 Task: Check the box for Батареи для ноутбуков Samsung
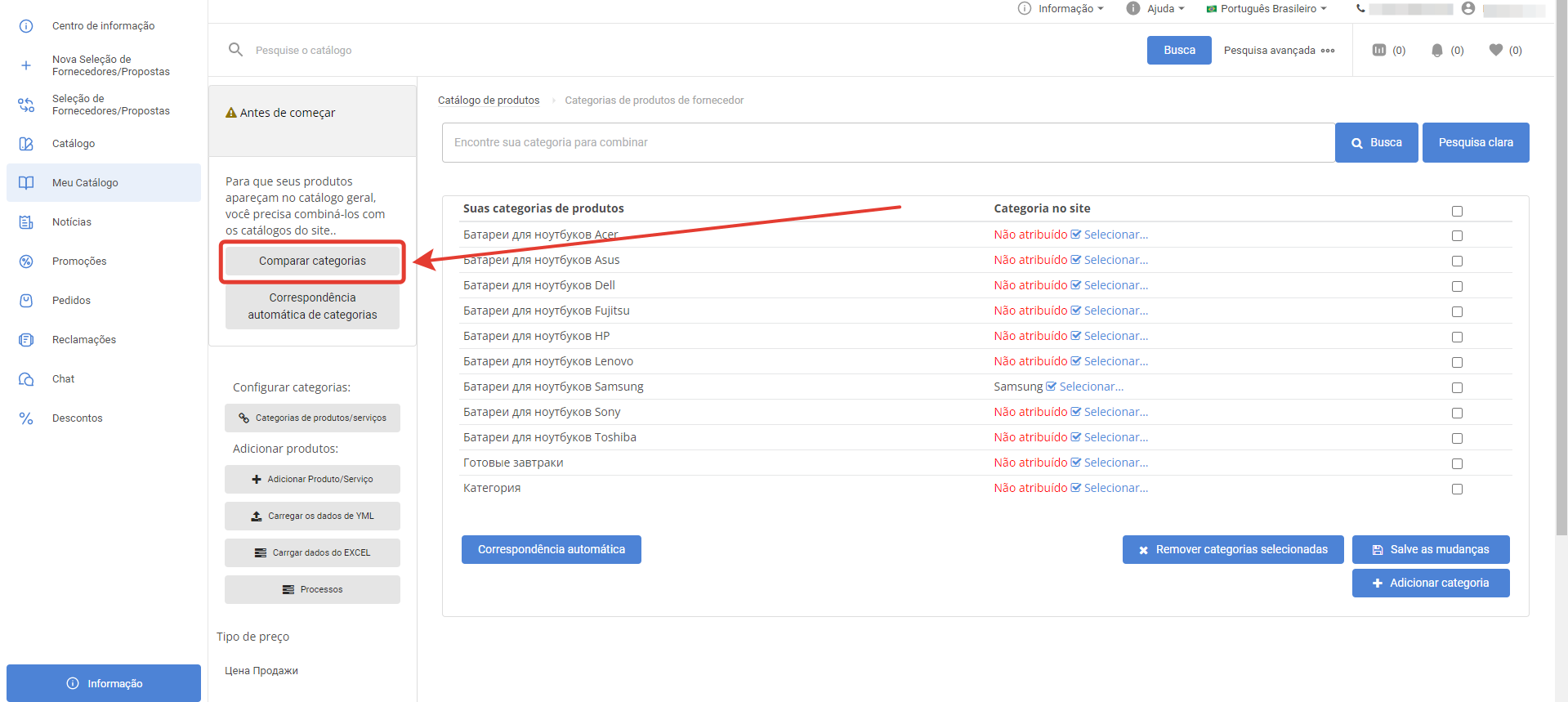[1457, 387]
